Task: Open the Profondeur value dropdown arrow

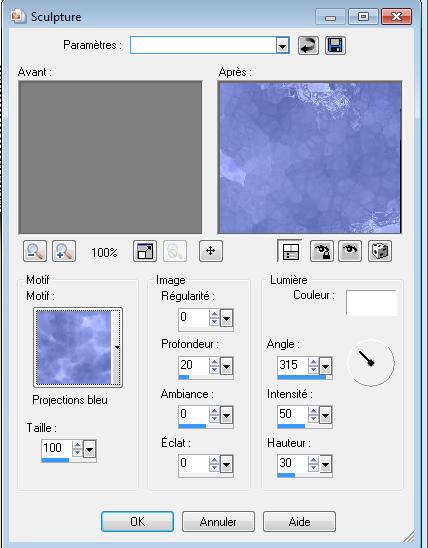Action: pos(226,367)
